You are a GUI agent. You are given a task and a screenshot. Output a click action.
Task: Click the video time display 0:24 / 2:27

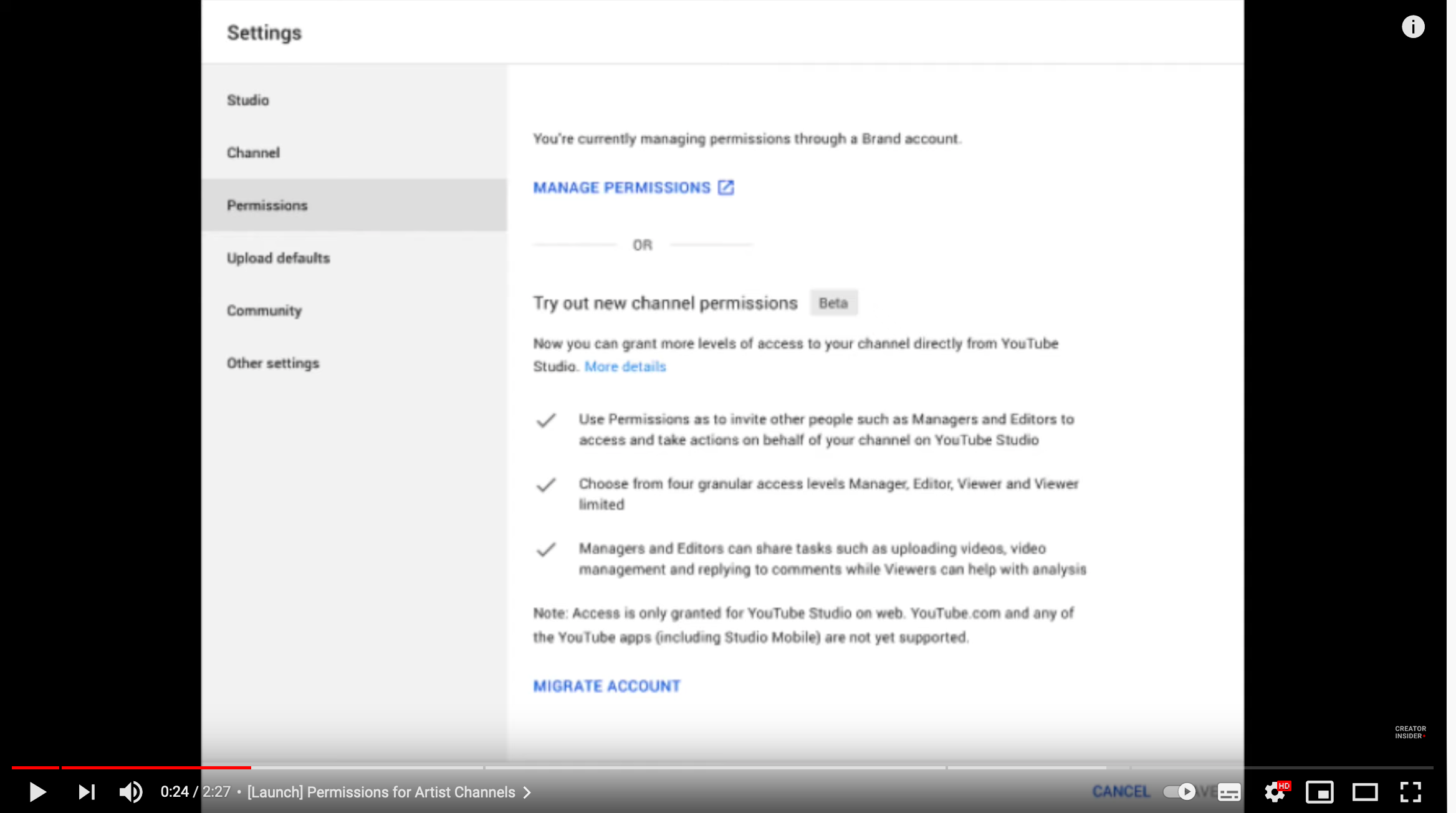tap(196, 792)
